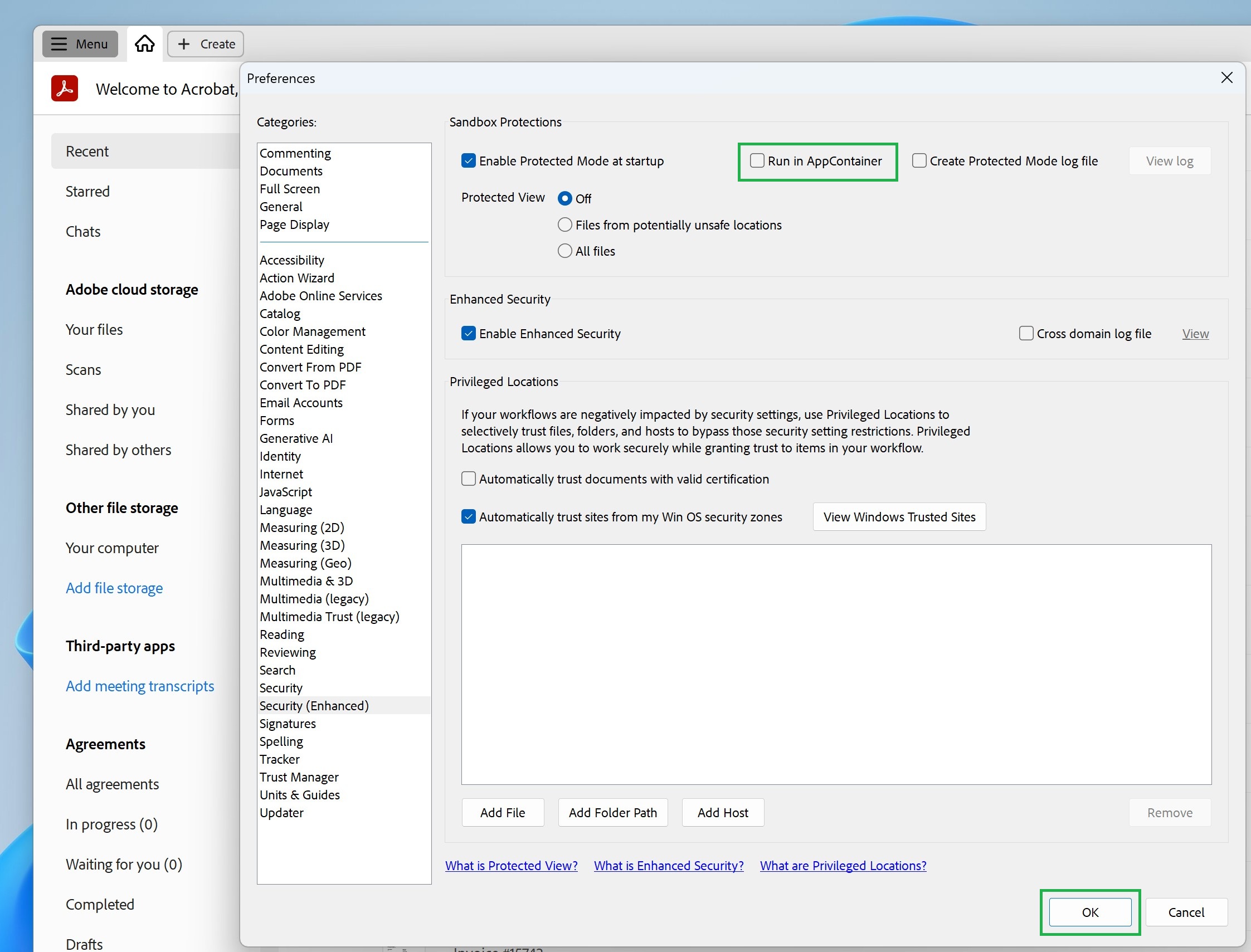This screenshot has height=952, width=1251.
Task: Select Security category
Action: 344,688
